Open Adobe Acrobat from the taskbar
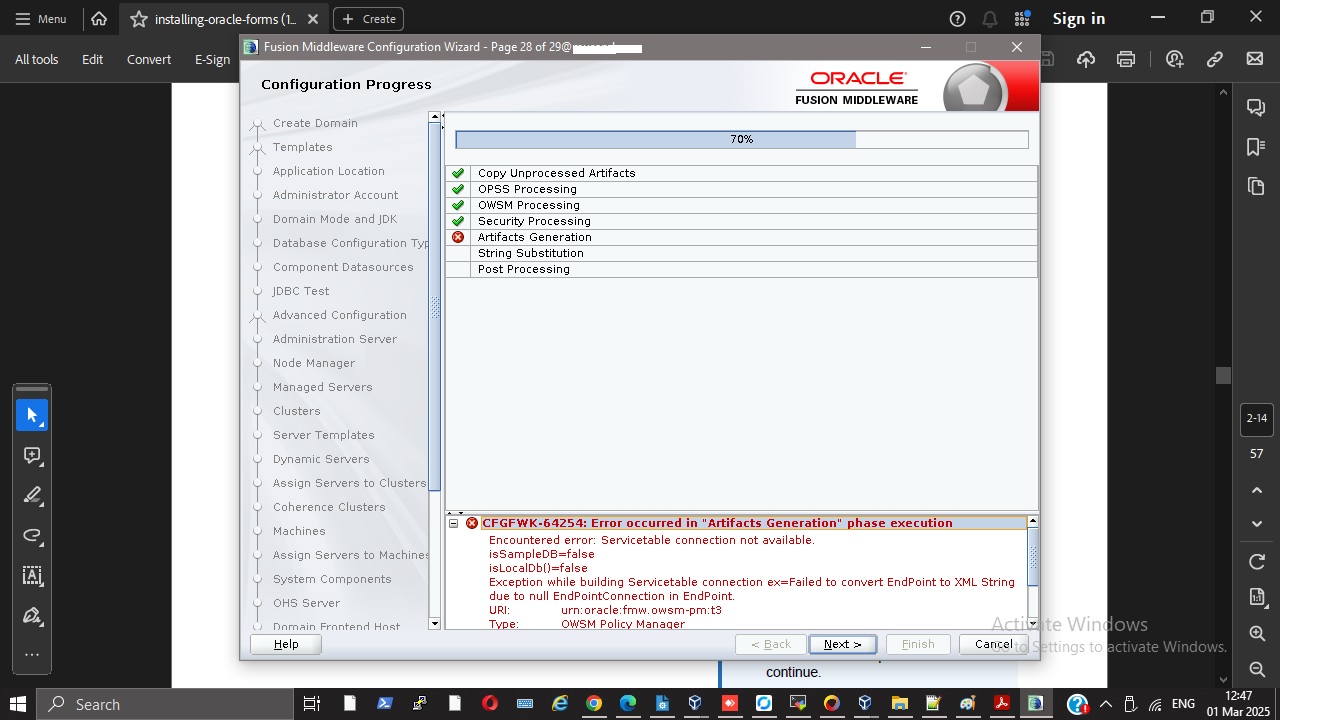This screenshot has height=720, width=1340. click(1001, 704)
